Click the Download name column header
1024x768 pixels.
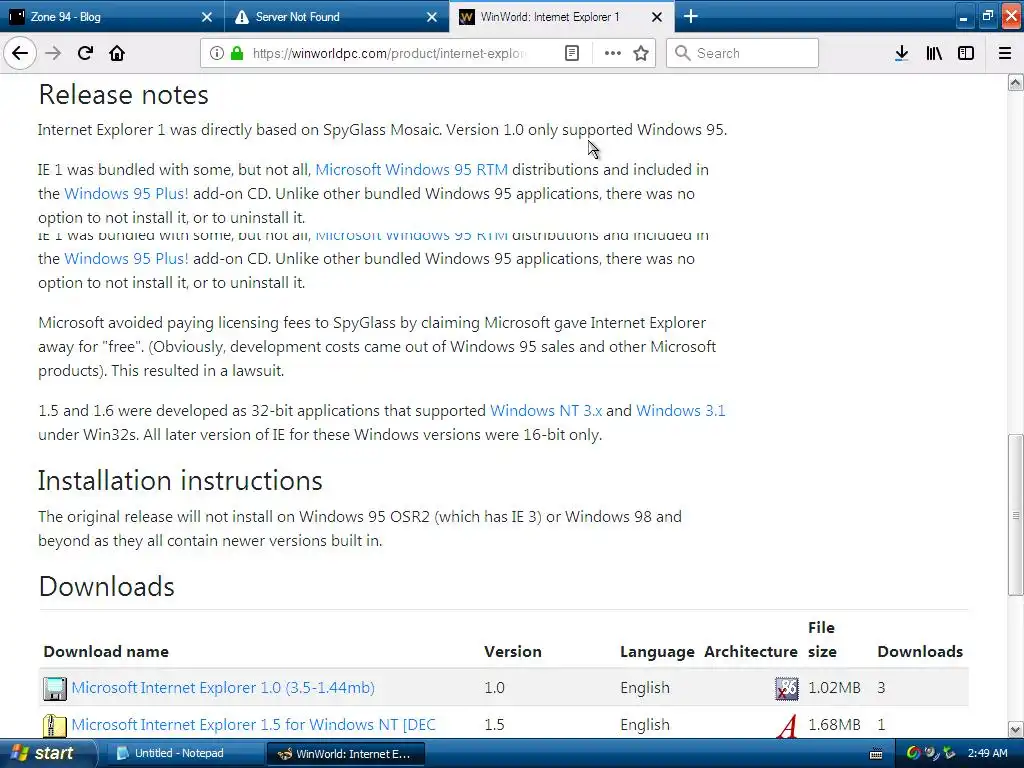point(106,652)
